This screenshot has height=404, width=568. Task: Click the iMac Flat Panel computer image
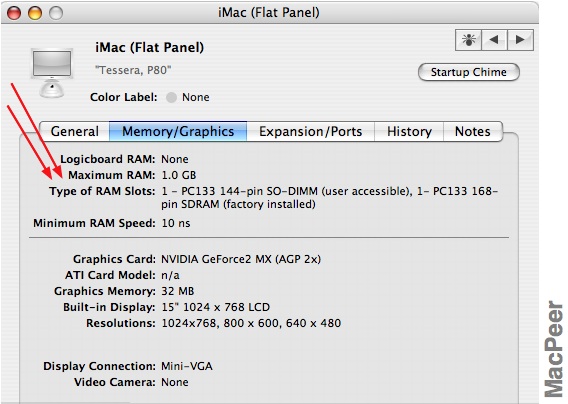point(52,73)
